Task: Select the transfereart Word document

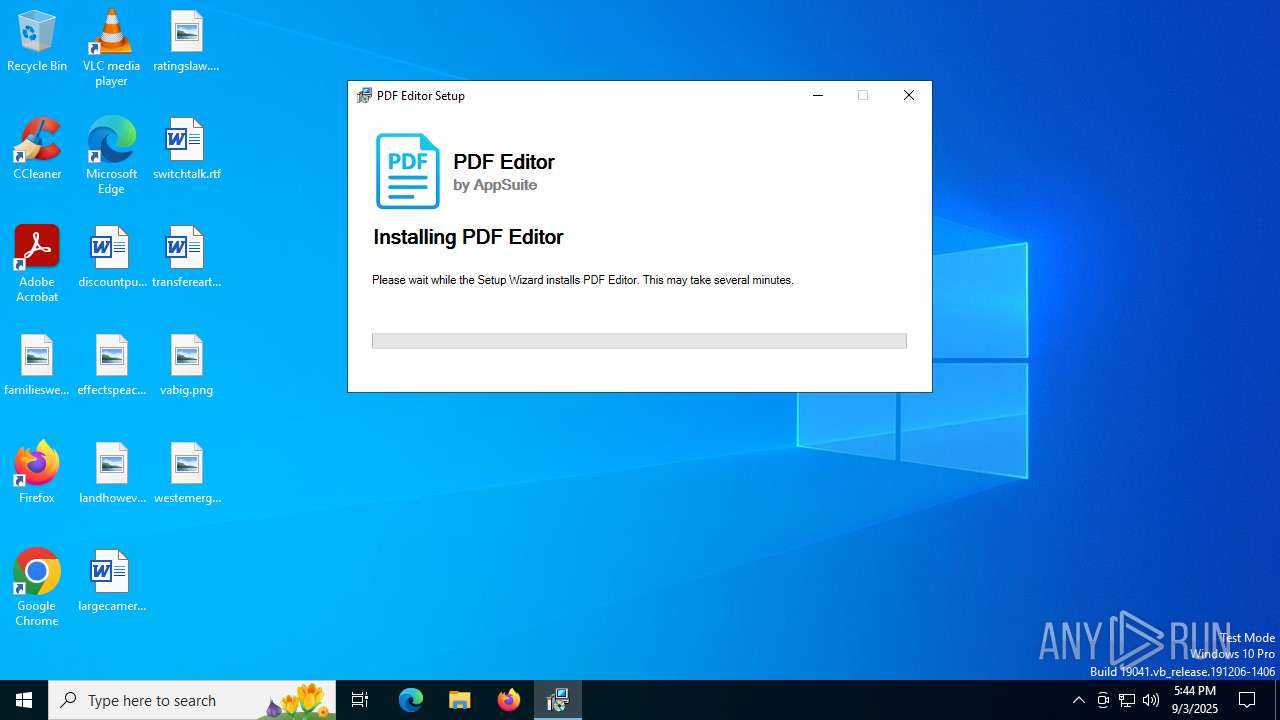Action: click(x=186, y=258)
